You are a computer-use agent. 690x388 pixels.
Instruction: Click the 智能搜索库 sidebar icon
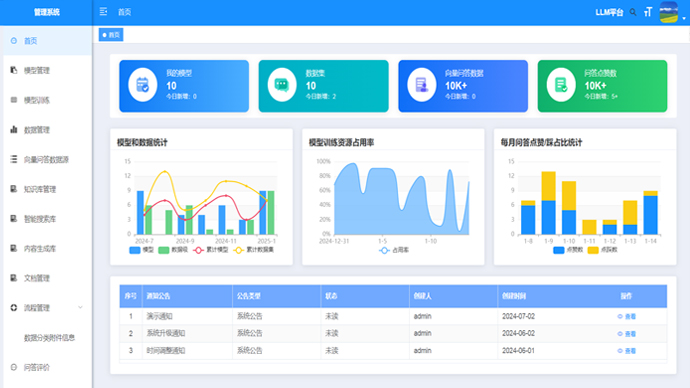point(14,219)
